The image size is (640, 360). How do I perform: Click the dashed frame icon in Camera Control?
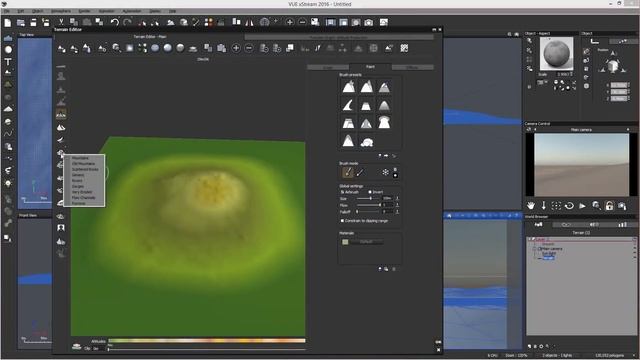[556, 206]
